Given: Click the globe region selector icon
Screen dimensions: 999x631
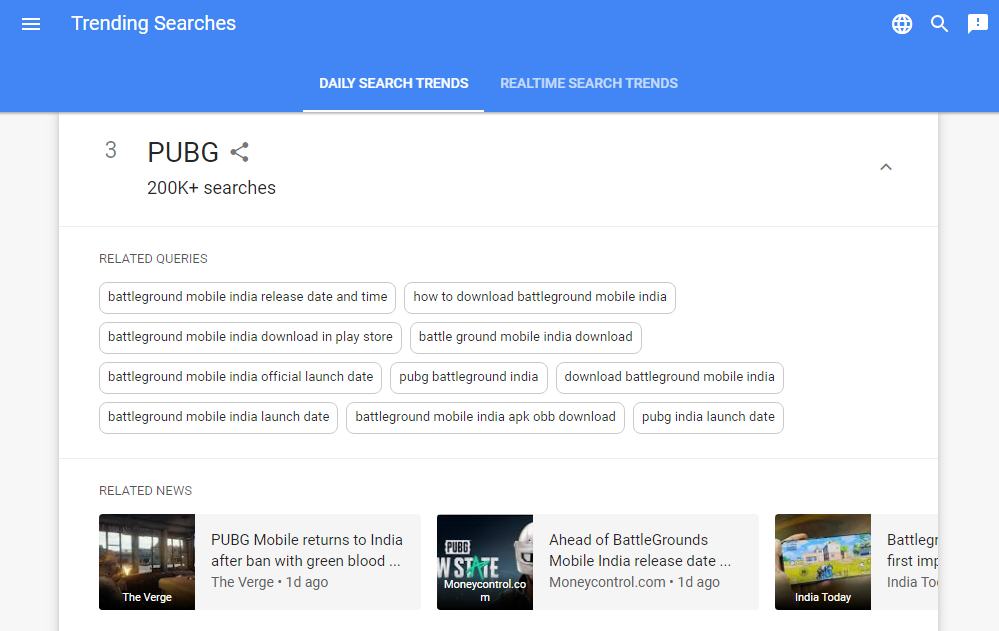Looking at the screenshot, I should [902, 24].
